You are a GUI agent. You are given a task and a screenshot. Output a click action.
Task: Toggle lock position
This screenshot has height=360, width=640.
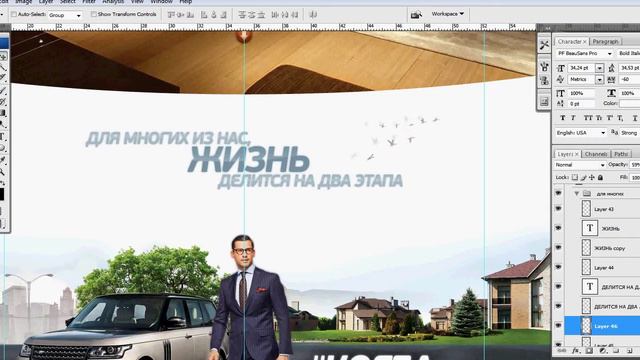pyautogui.click(x=592, y=178)
